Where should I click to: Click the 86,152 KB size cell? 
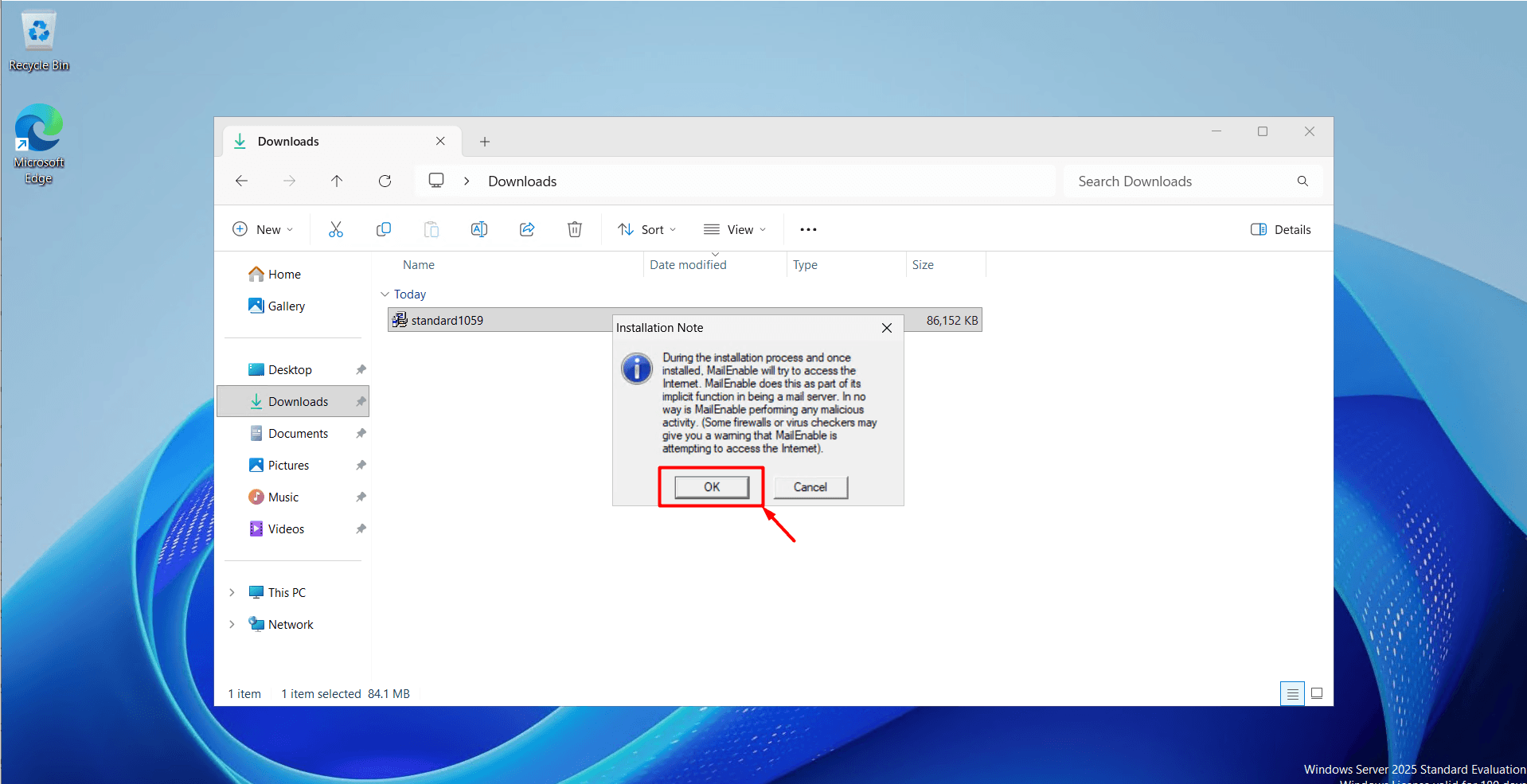[x=952, y=320]
